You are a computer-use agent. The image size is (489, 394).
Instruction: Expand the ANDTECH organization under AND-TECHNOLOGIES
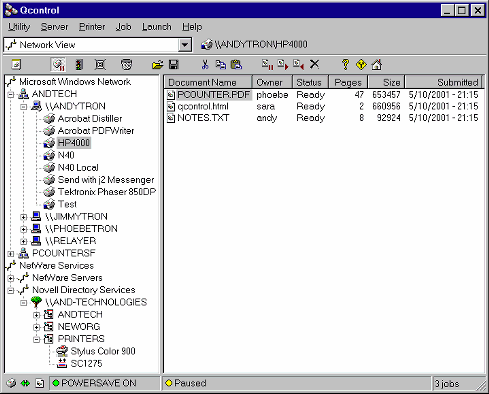[36, 315]
